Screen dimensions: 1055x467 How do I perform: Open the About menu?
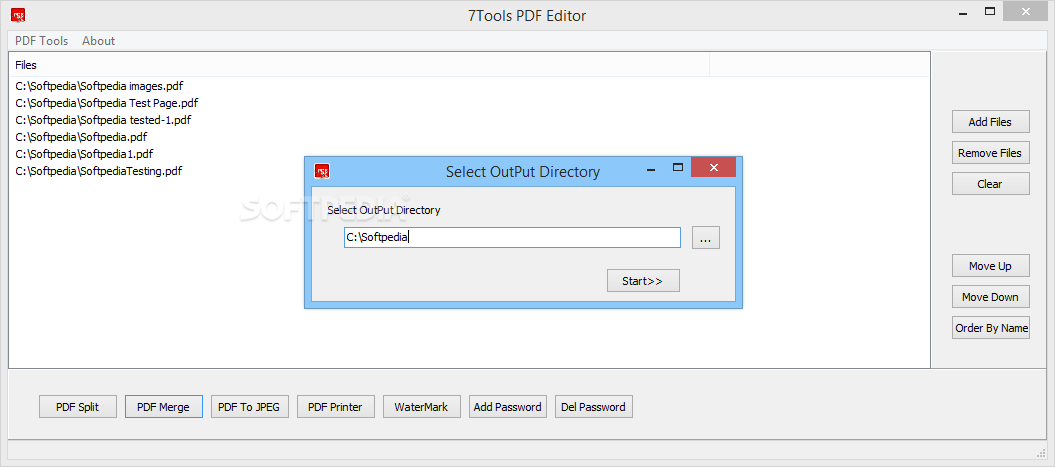click(98, 40)
